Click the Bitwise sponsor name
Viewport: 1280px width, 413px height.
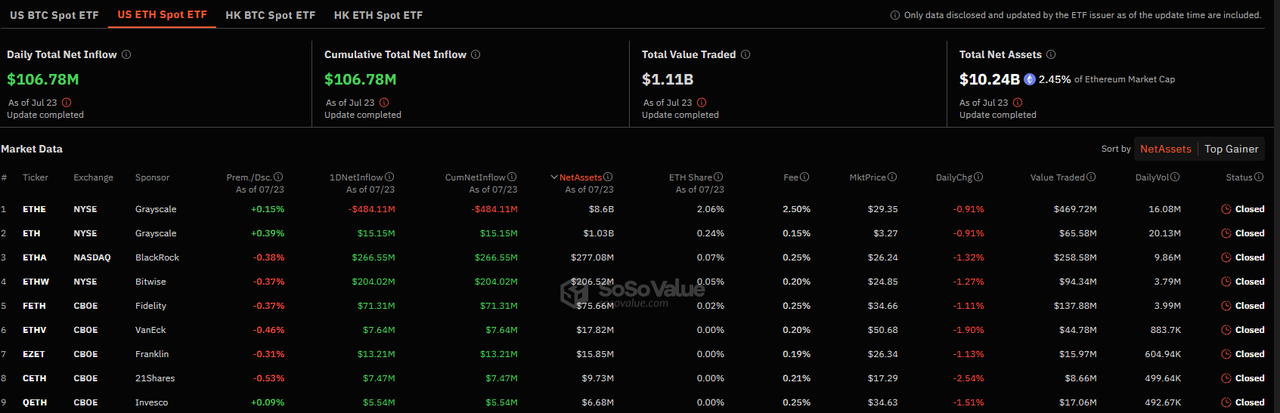point(152,281)
